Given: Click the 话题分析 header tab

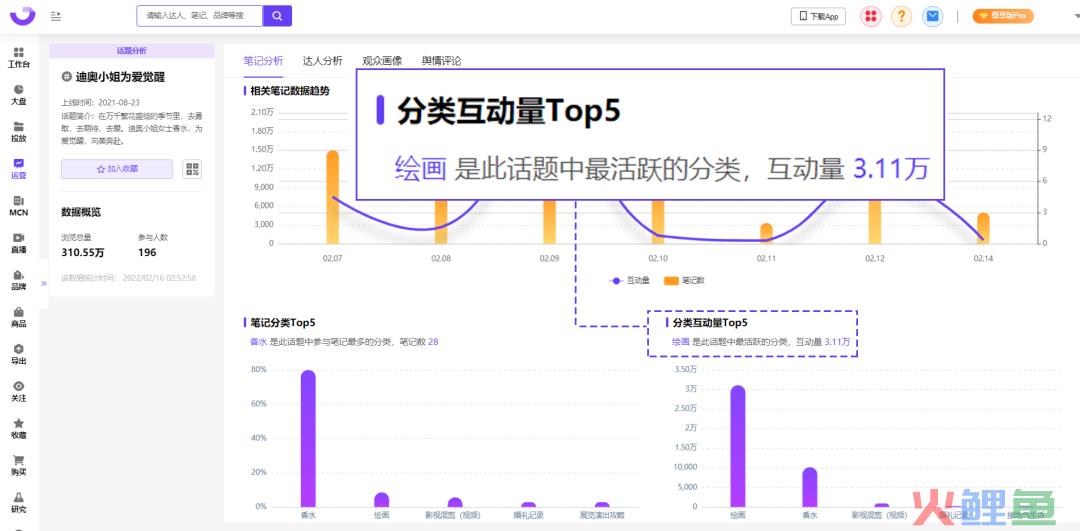Looking at the screenshot, I should (132, 50).
